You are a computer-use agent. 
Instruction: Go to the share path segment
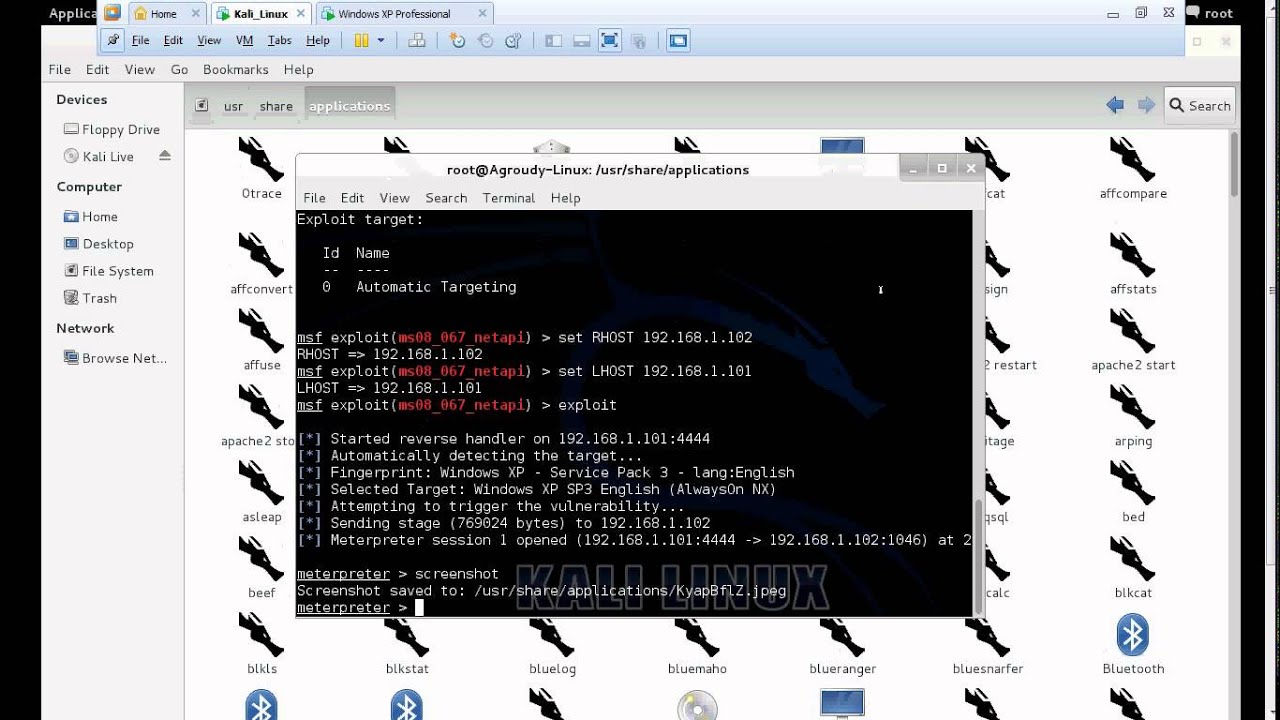coord(276,106)
